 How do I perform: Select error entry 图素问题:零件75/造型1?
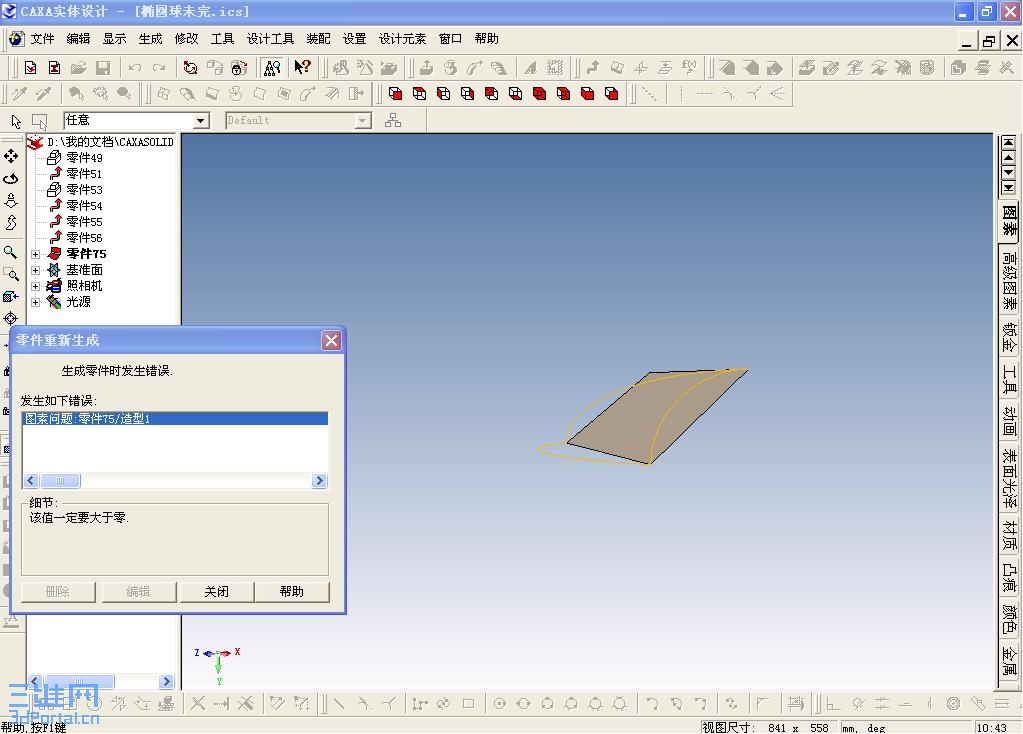tap(175, 419)
